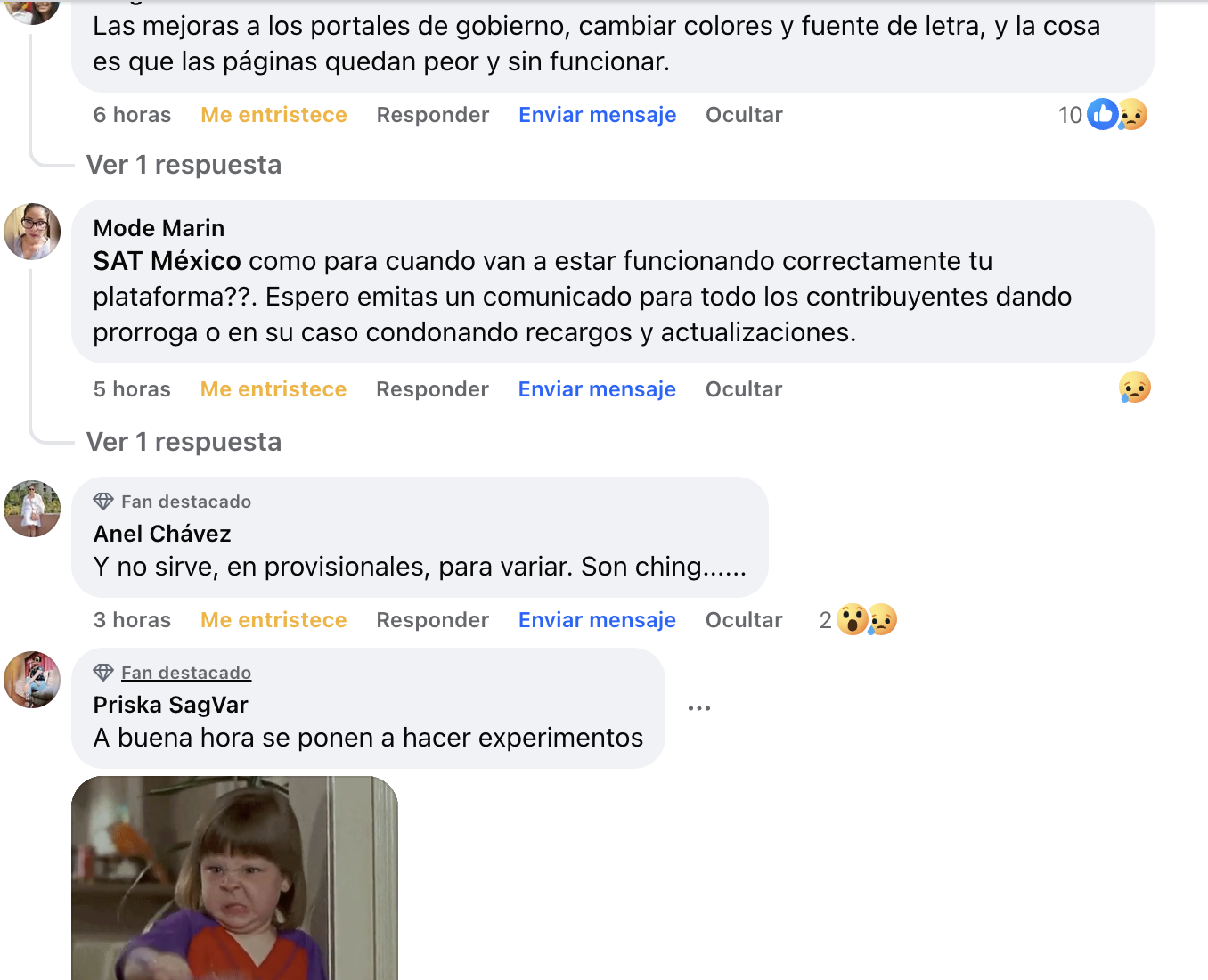Toggle Me entristece on Anel Chávez's comment
This screenshot has width=1208, height=980.
(273, 620)
